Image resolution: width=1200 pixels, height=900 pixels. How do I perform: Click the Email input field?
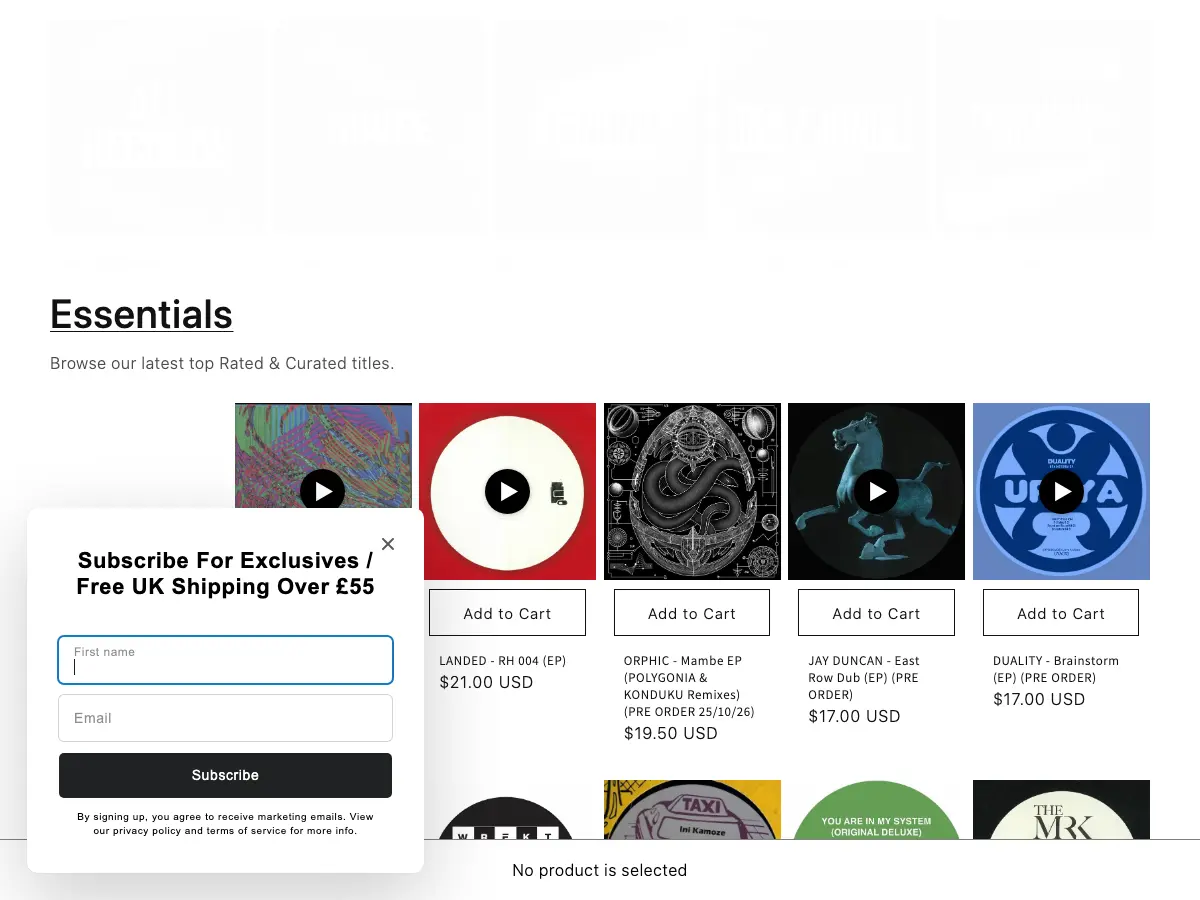pos(225,718)
